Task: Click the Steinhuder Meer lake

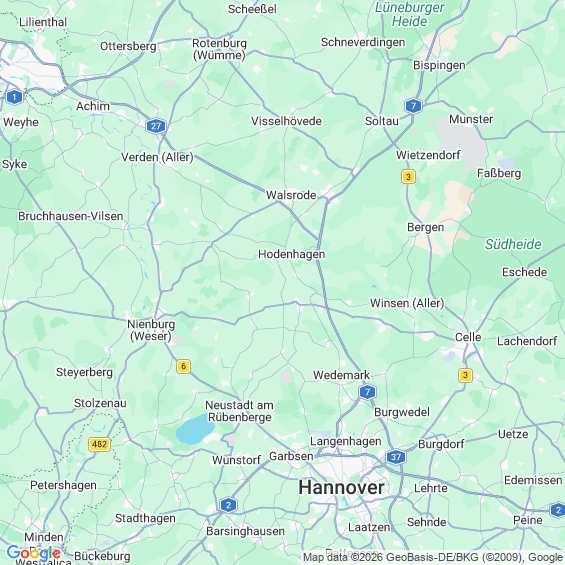Action: tap(195, 429)
